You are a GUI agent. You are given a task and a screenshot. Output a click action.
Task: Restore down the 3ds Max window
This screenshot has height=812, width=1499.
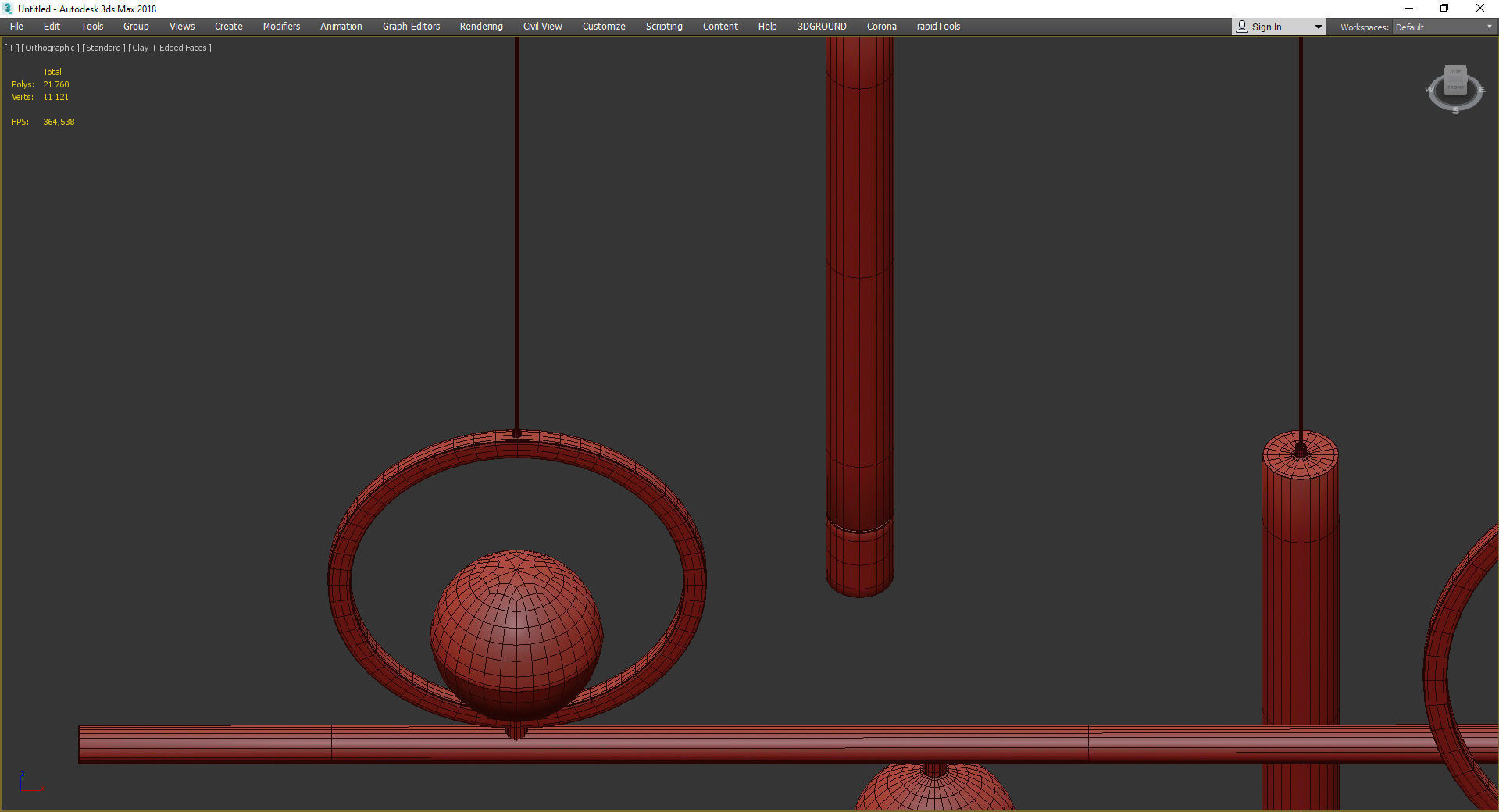click(1444, 9)
